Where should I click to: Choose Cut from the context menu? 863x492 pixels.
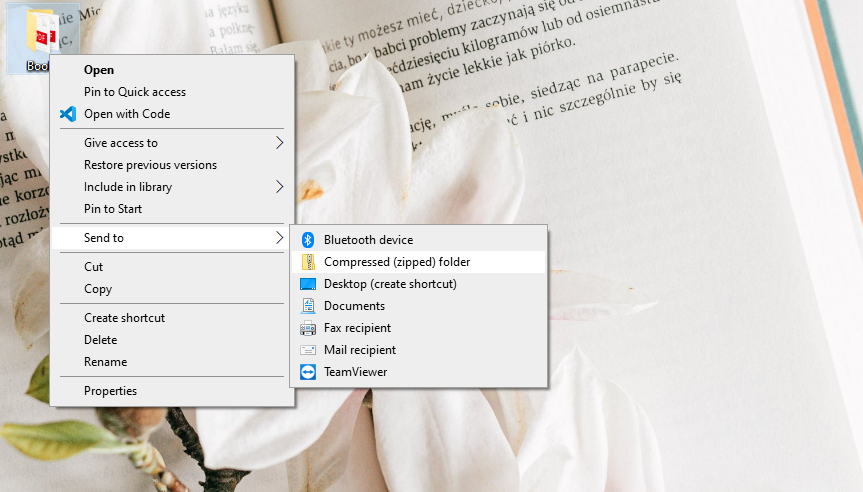pos(172,267)
